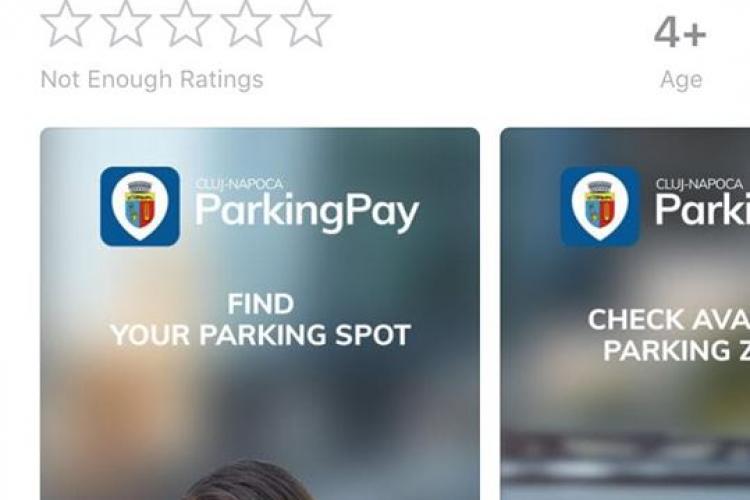This screenshot has width=750, height=500.
Task: Tap the fifth rating star
Action: pos(306,24)
